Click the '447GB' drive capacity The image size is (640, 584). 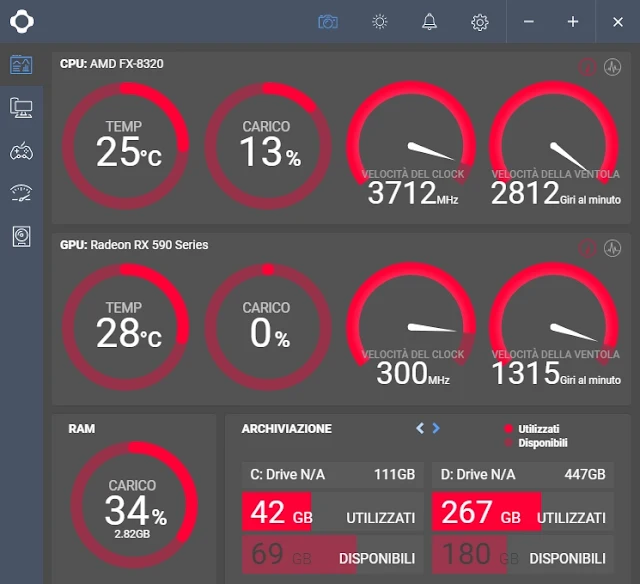pyautogui.click(x=585, y=475)
